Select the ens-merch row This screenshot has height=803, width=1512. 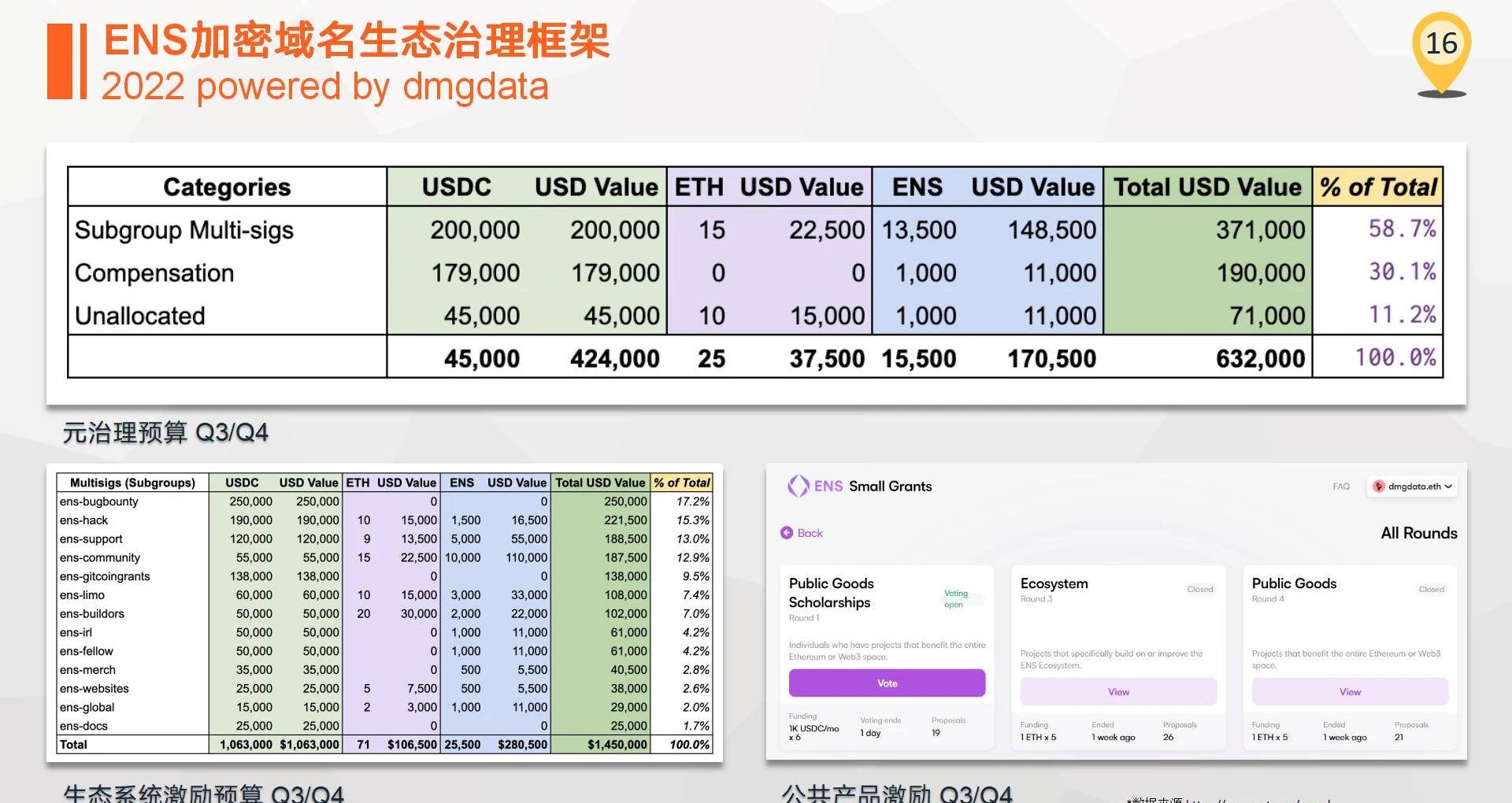tap(384, 670)
